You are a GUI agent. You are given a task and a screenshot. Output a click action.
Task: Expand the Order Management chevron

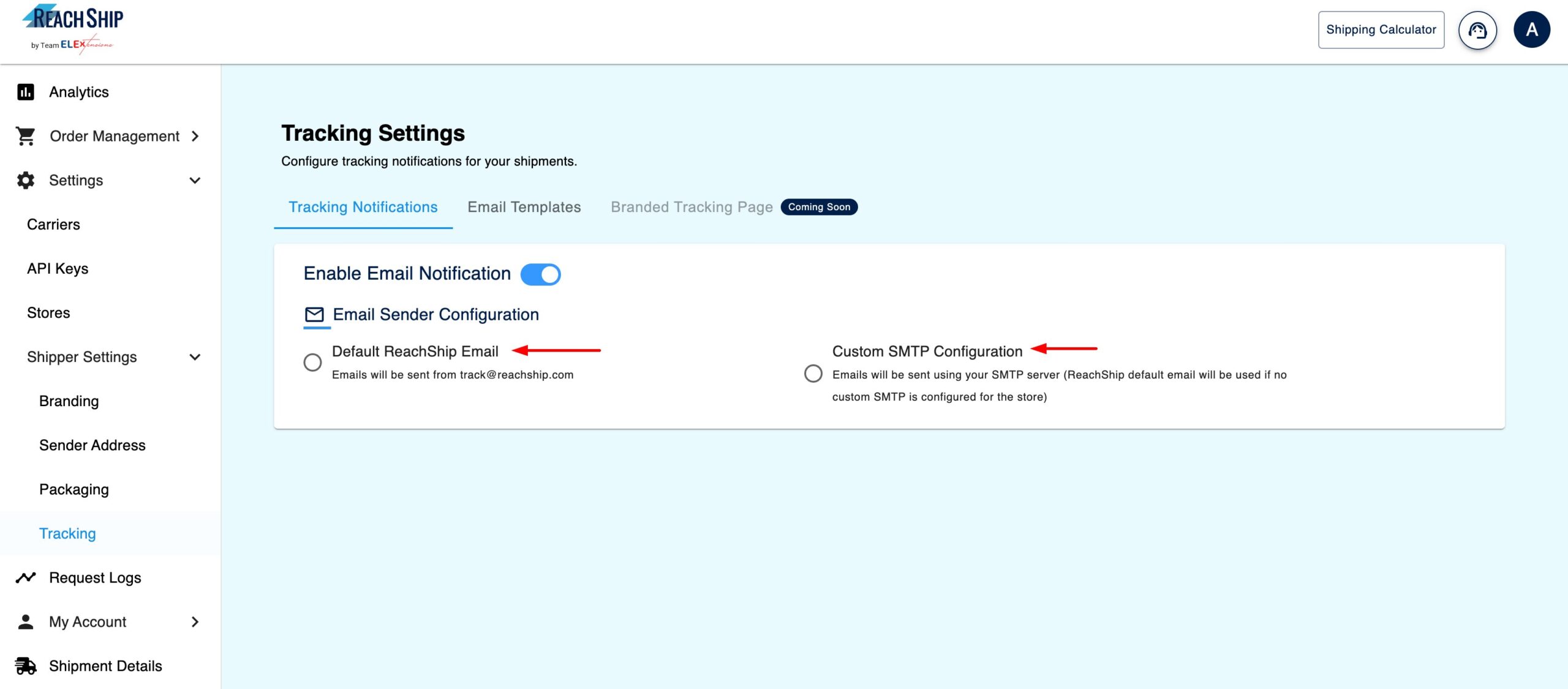point(195,136)
